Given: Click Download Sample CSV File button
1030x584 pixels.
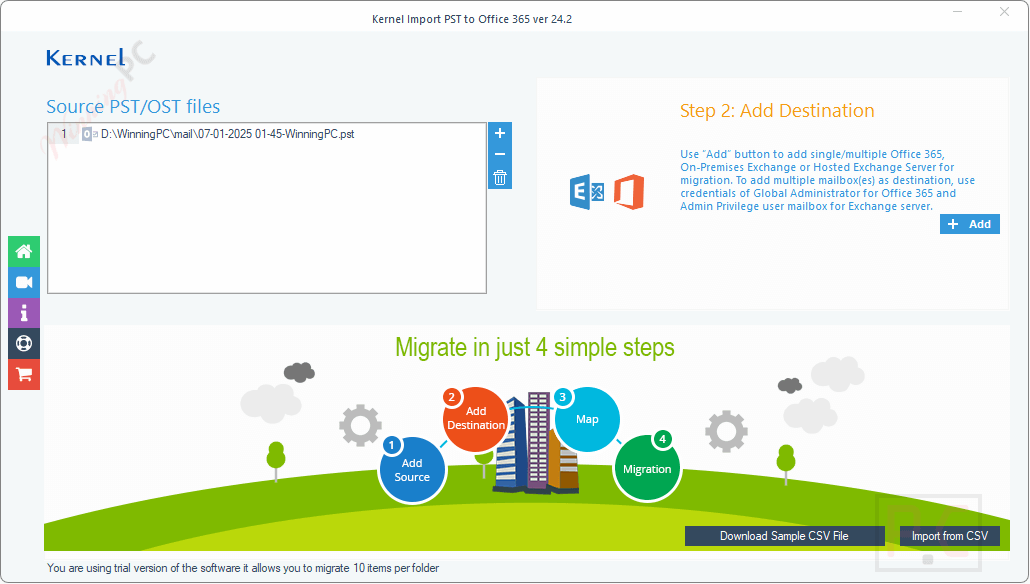Looking at the screenshot, I should (784, 536).
